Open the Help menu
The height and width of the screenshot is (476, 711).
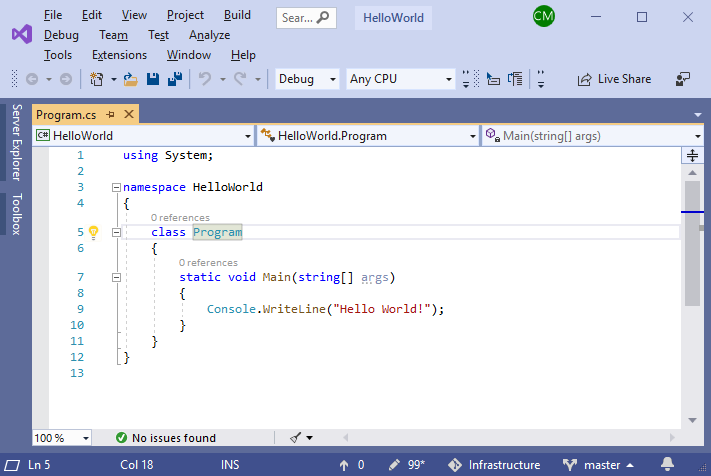click(x=243, y=55)
